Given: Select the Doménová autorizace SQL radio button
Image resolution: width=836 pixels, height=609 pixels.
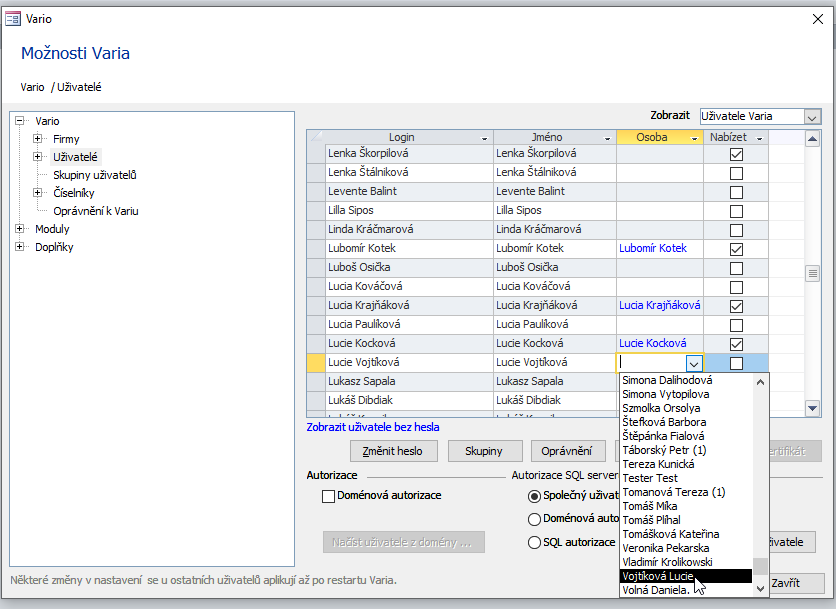Looking at the screenshot, I should point(534,519).
